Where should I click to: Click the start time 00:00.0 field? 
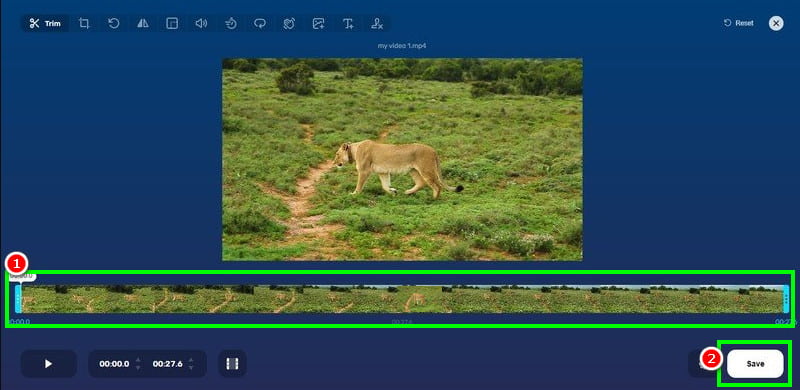coord(114,364)
